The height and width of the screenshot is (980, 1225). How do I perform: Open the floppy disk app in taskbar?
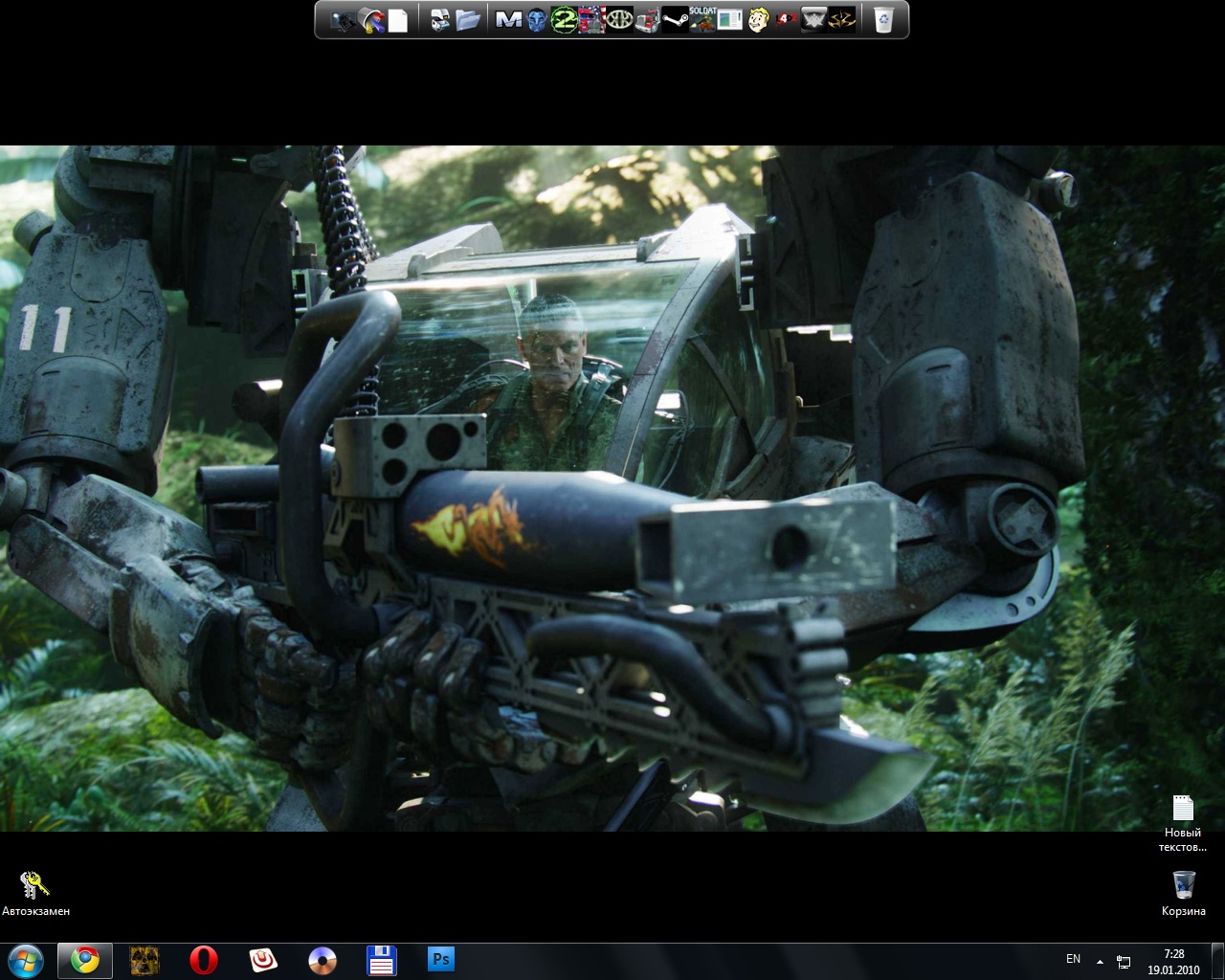click(x=382, y=959)
